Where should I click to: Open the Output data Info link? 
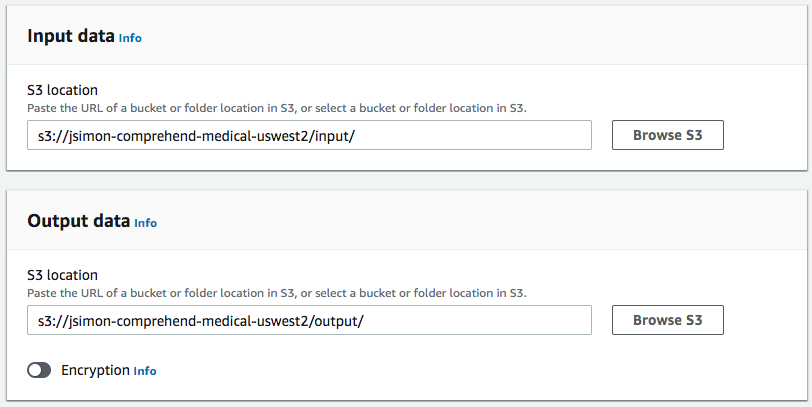click(x=146, y=223)
